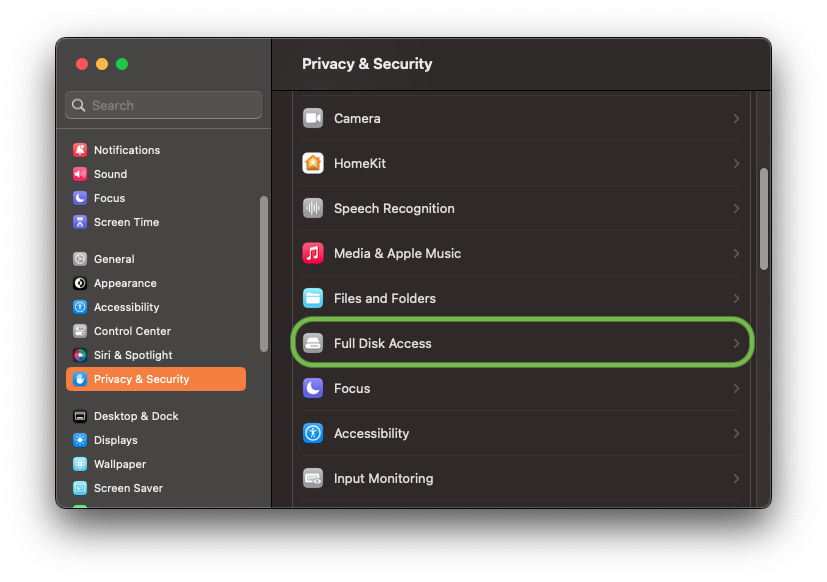The width and height of the screenshot is (827, 582).
Task: Open the HomeKit label
Action: [x=360, y=164]
